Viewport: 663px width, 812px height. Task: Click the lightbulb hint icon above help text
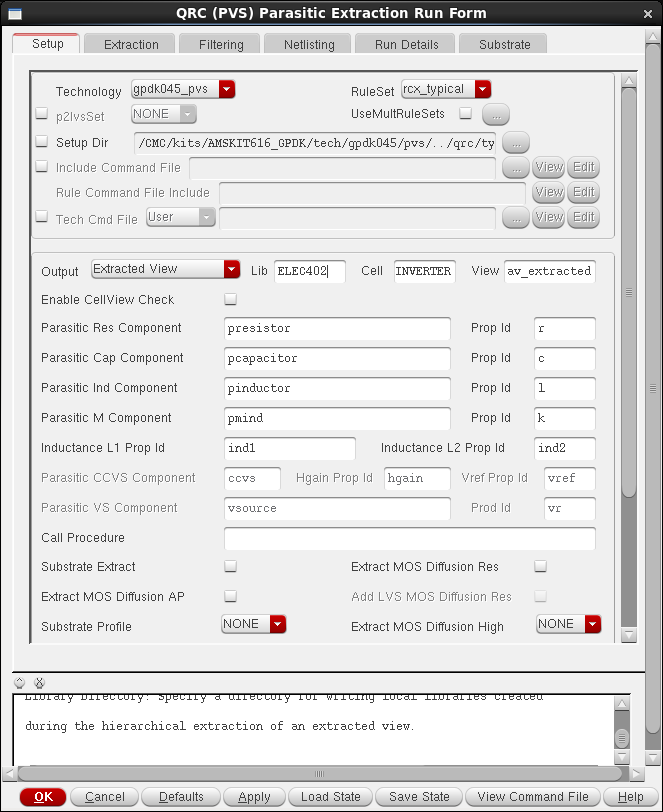tap(20, 683)
